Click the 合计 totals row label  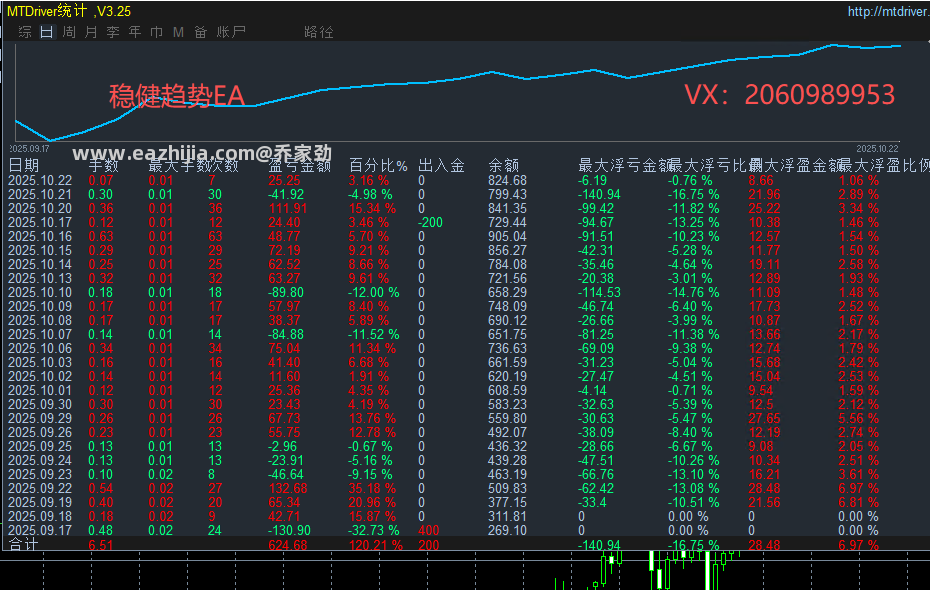click(x=24, y=544)
